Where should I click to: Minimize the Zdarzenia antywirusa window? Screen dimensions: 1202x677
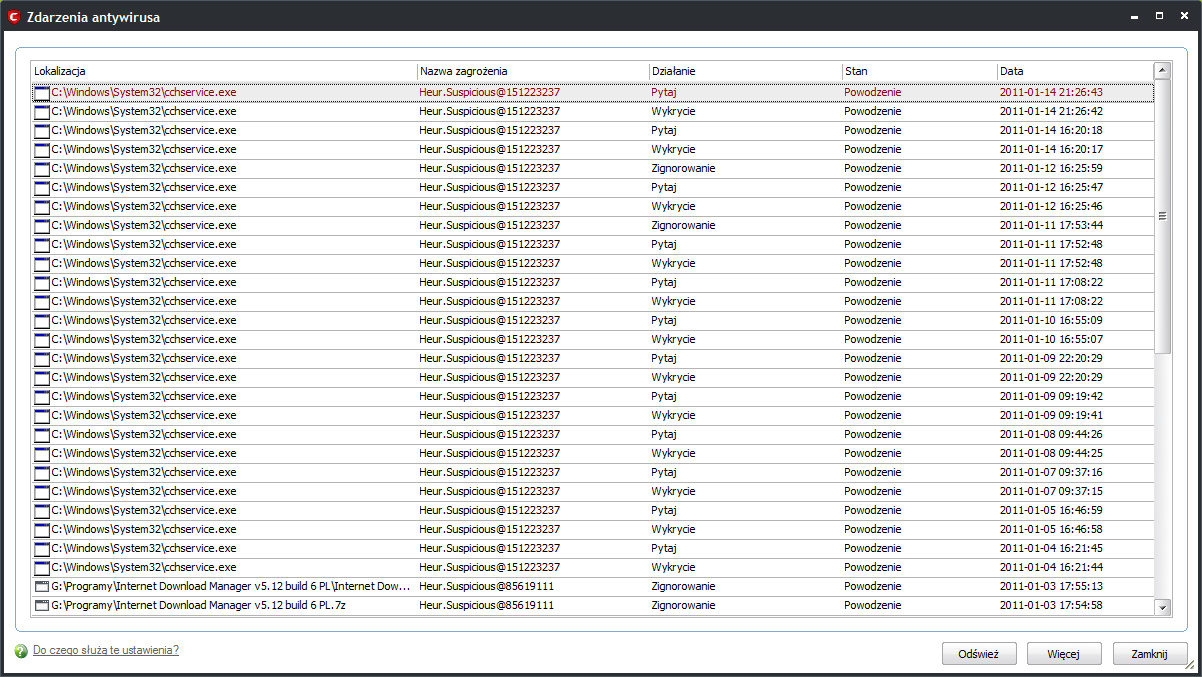(x=1133, y=16)
